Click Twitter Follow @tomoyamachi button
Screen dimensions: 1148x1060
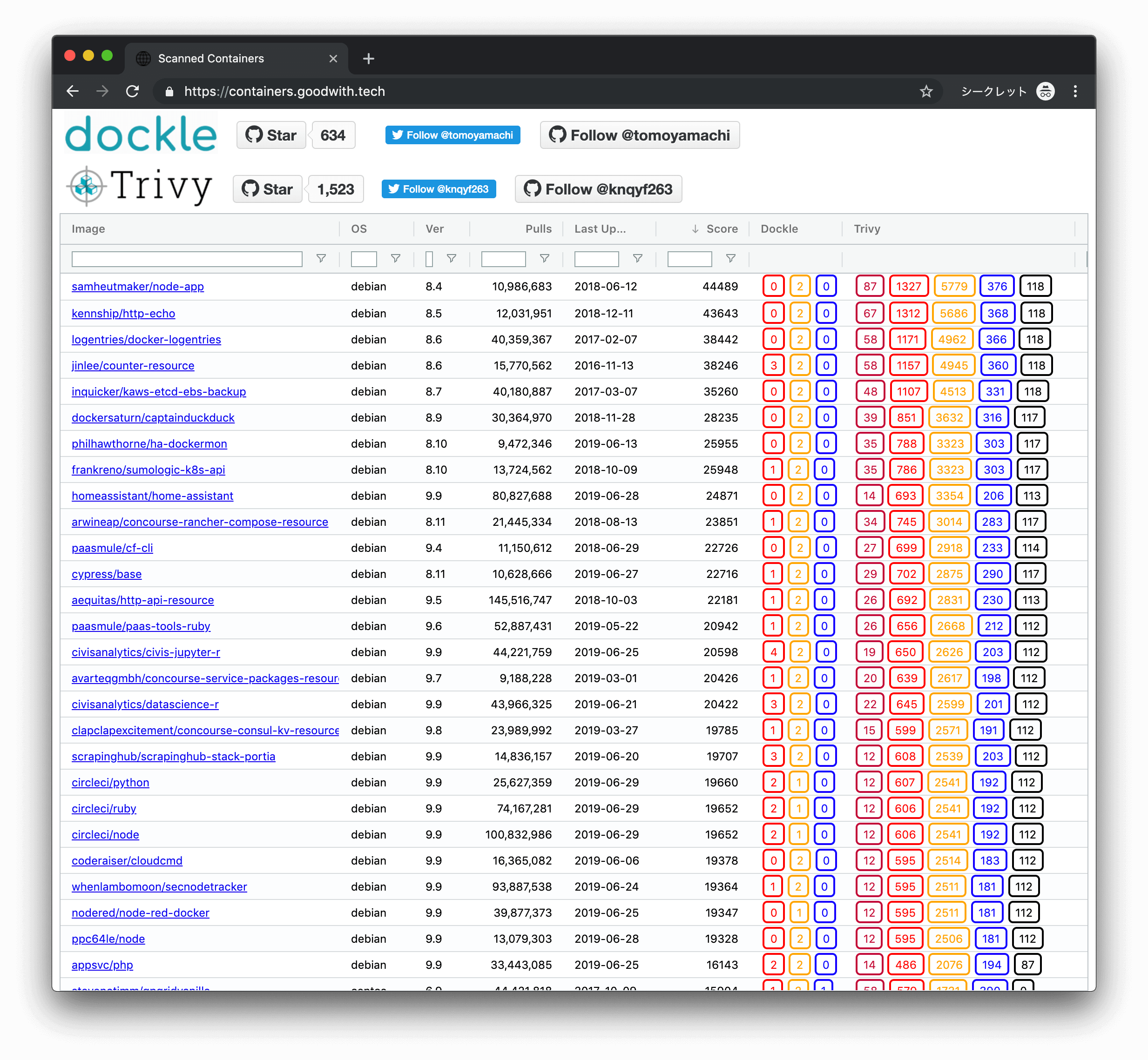452,135
